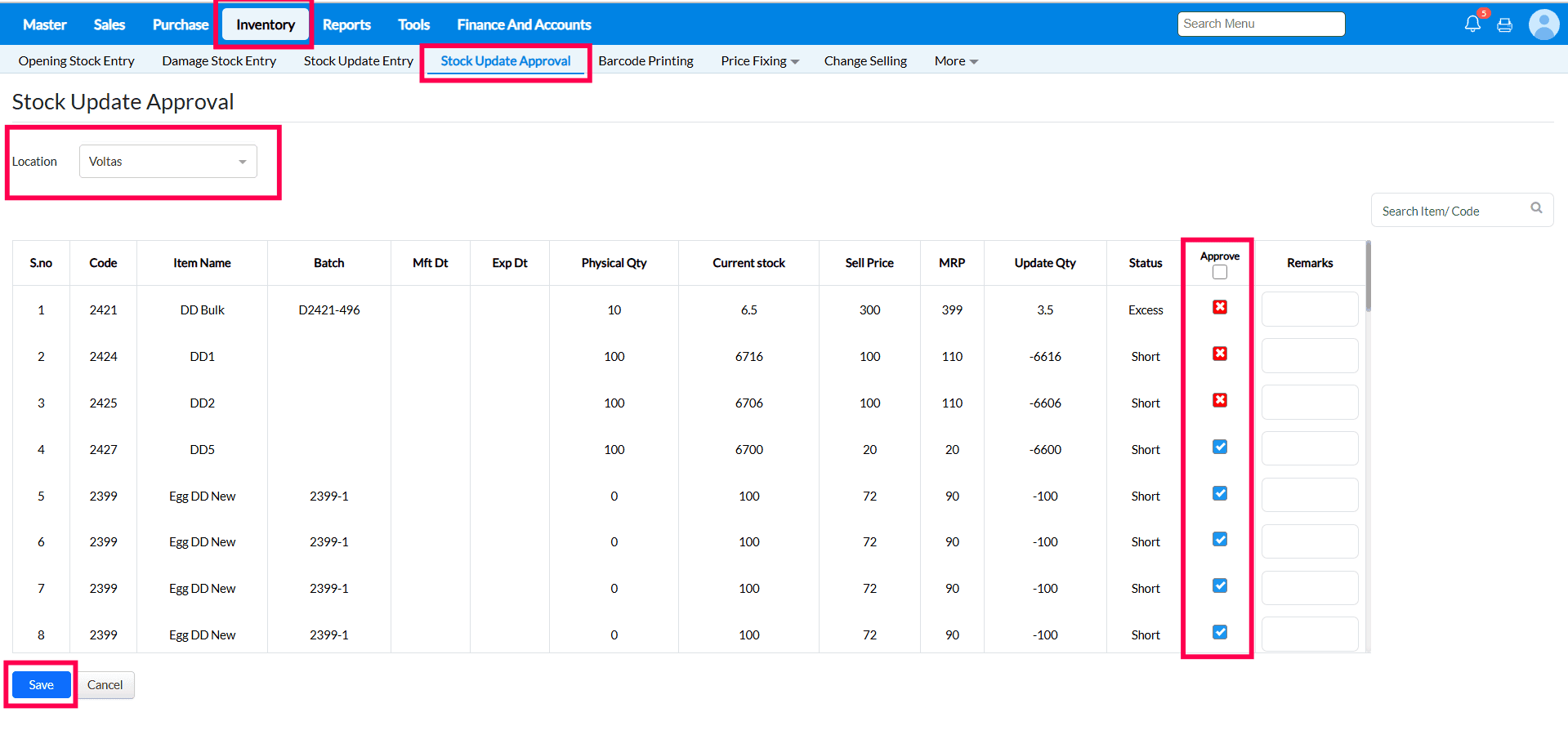The height and width of the screenshot is (748, 1568).
Task: Open the notifications bell icon
Action: (1472, 24)
